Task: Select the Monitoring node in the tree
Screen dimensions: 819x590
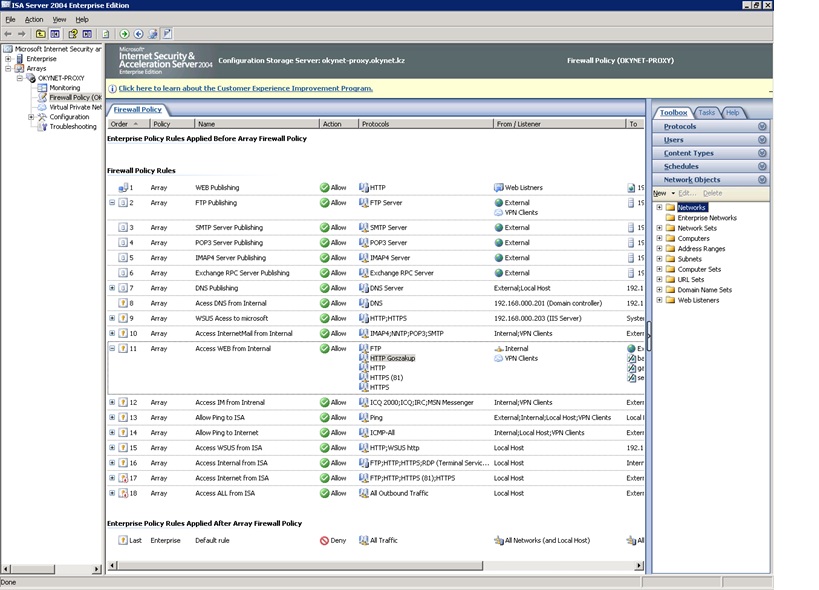Action: tap(64, 88)
